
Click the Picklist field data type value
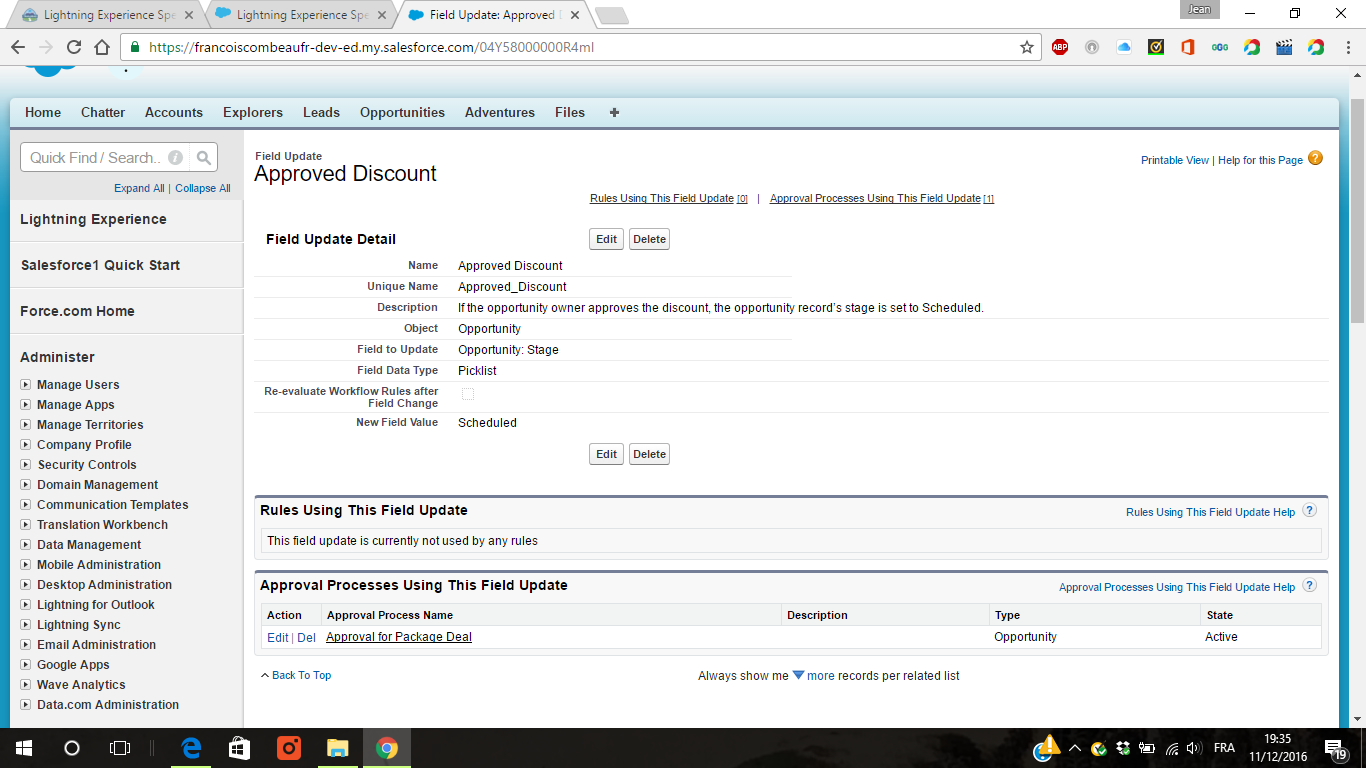point(477,371)
